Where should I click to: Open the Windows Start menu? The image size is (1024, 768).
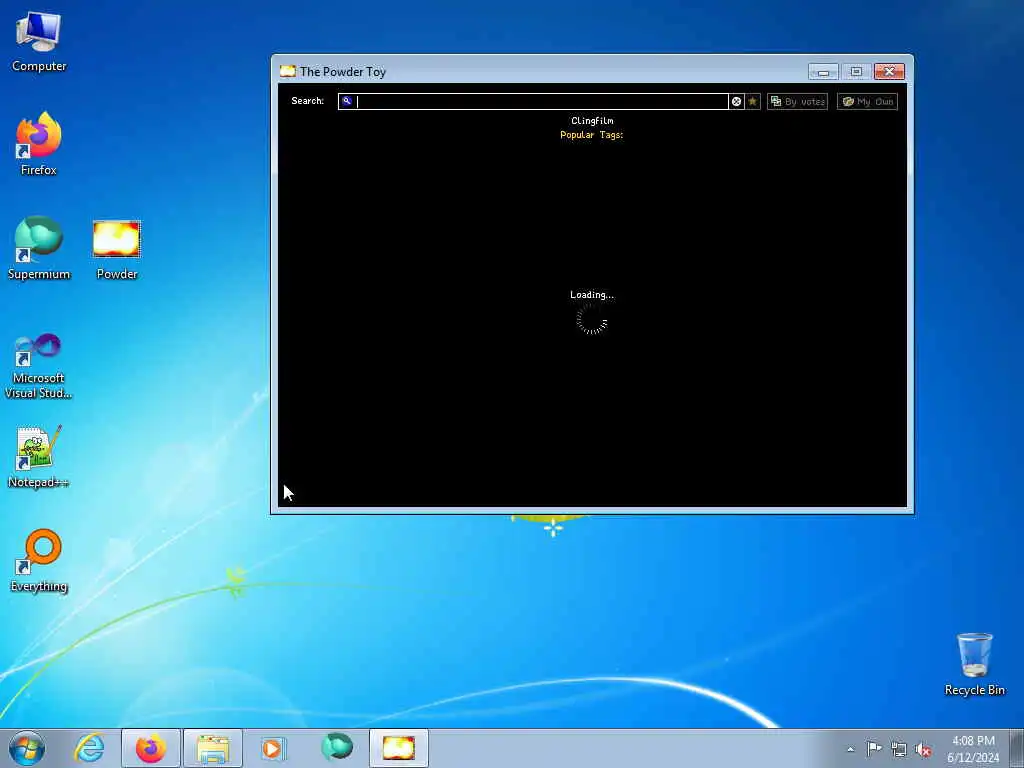pos(27,748)
